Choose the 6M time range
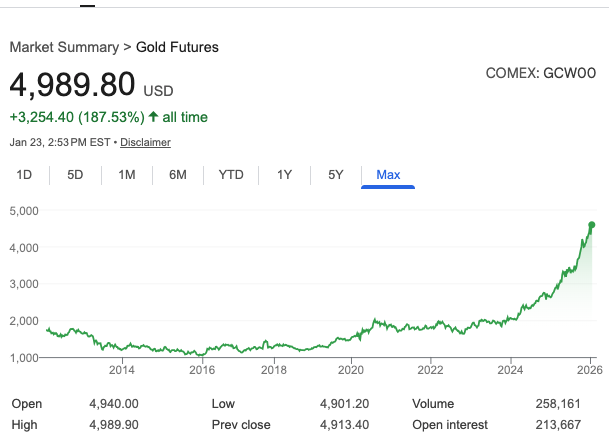 [178, 175]
